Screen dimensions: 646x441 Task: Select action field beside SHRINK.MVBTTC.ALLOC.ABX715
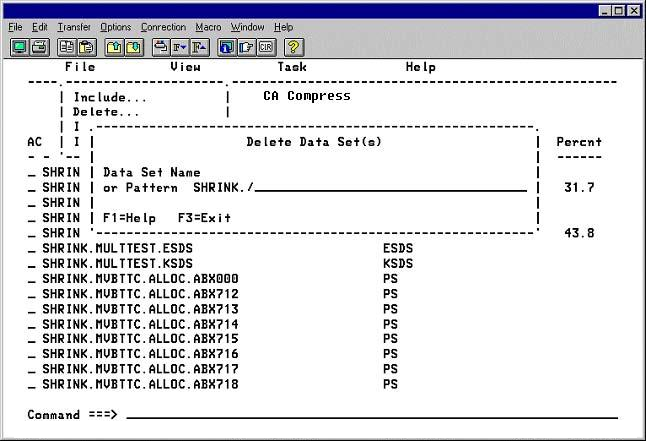click(32, 339)
